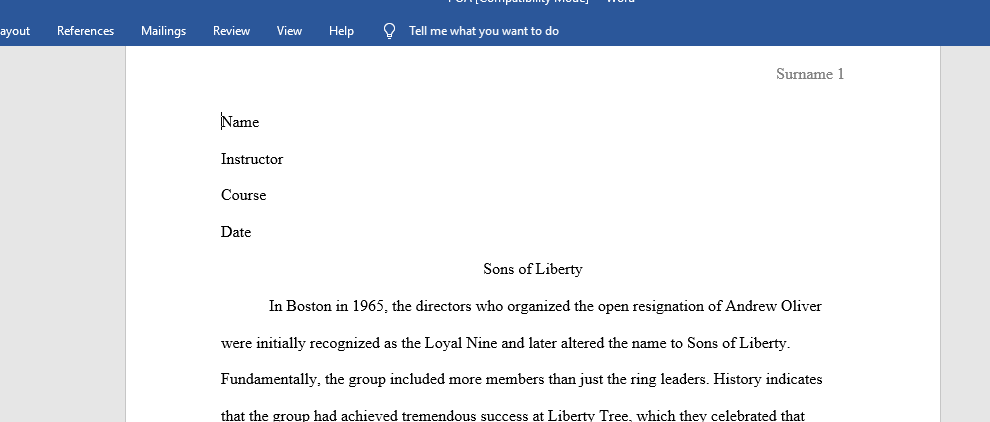The width and height of the screenshot is (990, 422).
Task: Click the 'Instructor' line
Action: coord(252,159)
